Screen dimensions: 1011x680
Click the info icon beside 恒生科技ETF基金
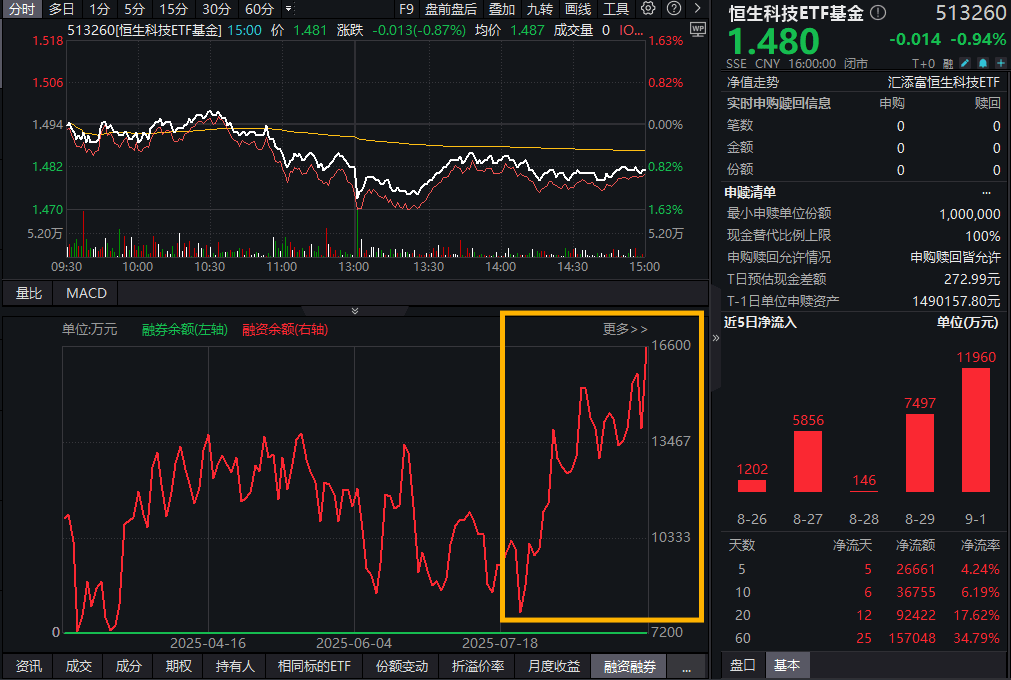[x=878, y=13]
